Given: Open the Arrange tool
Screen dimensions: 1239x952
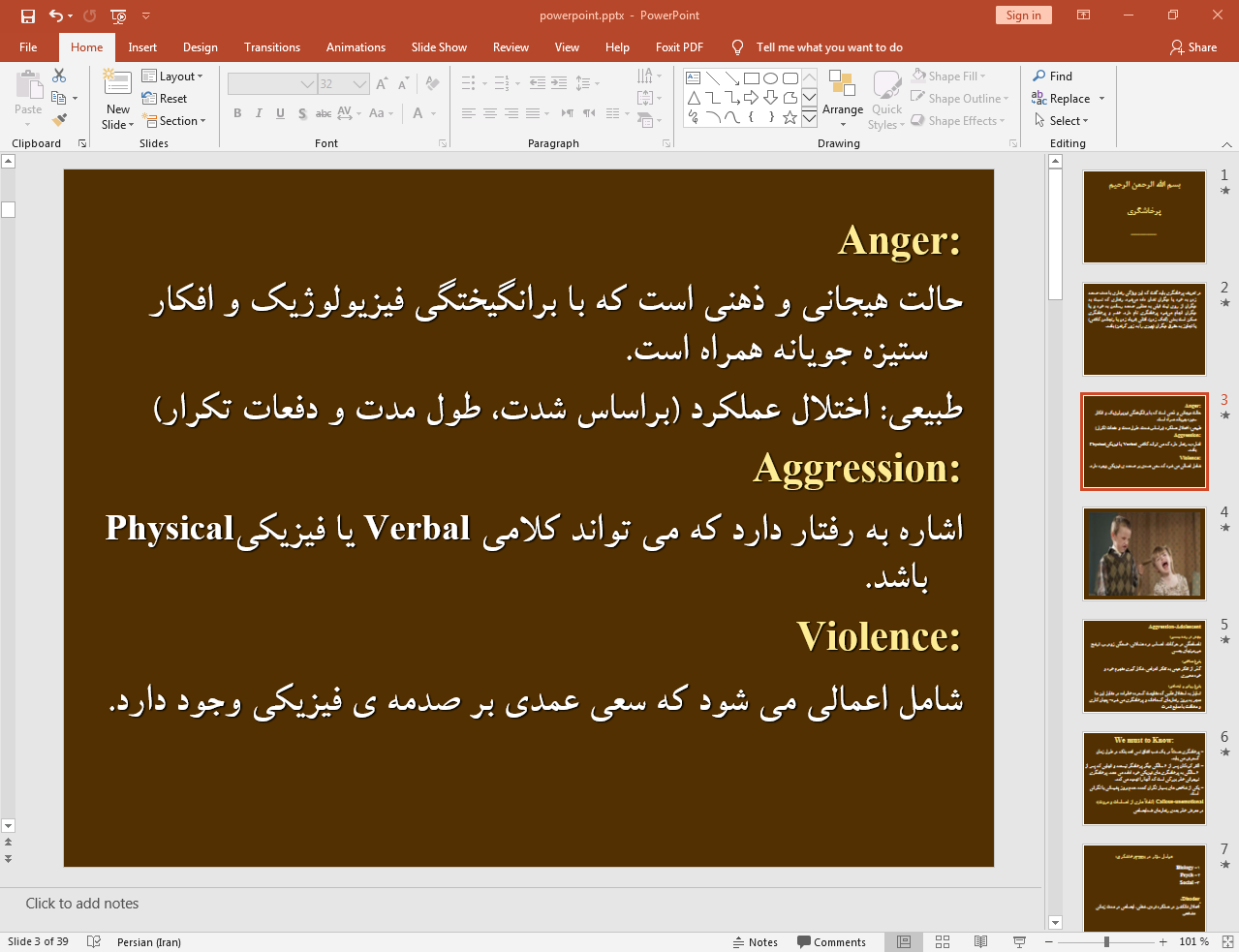Looking at the screenshot, I should pyautogui.click(x=842, y=97).
